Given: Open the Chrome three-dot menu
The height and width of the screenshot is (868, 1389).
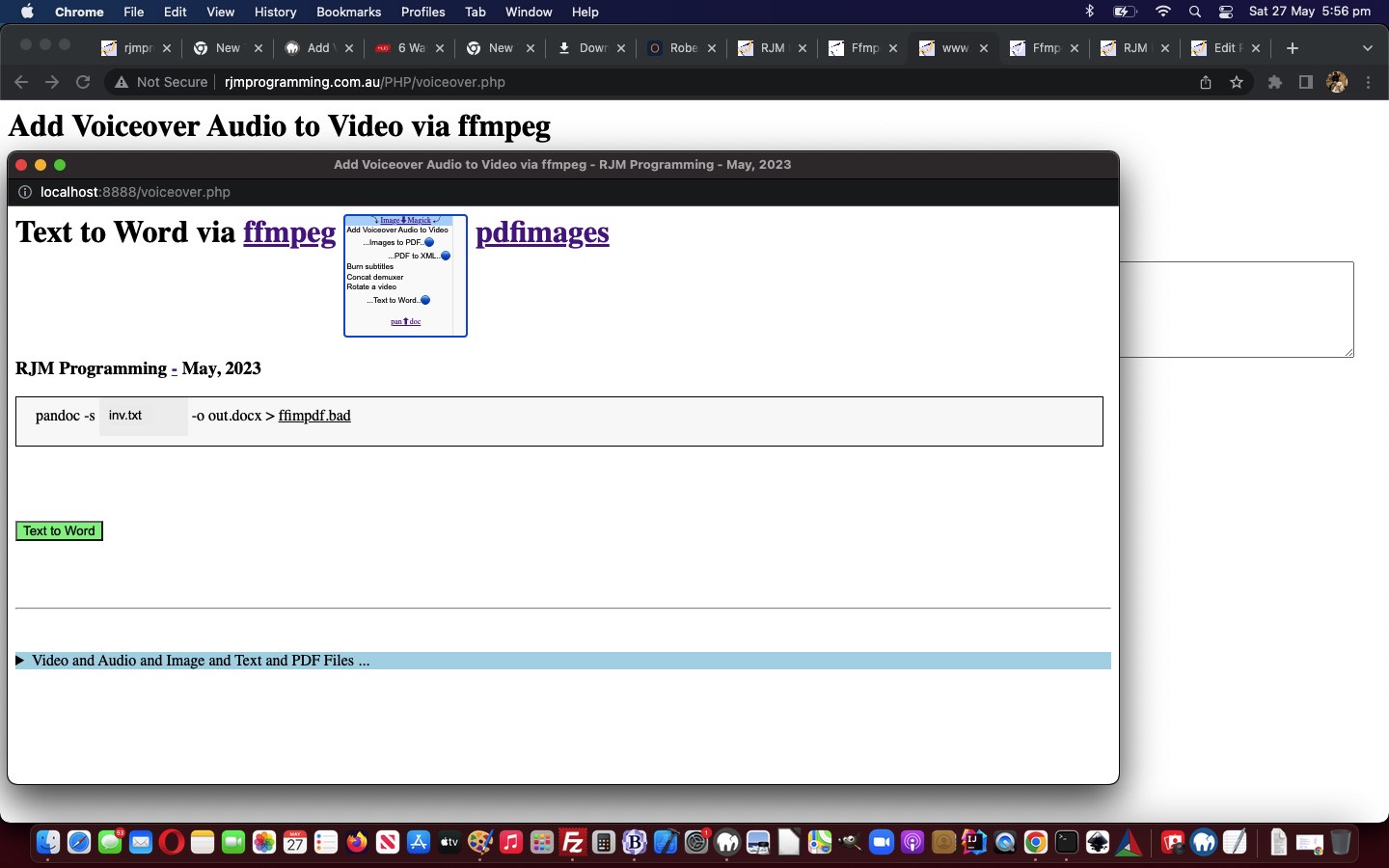Looking at the screenshot, I should [x=1368, y=82].
